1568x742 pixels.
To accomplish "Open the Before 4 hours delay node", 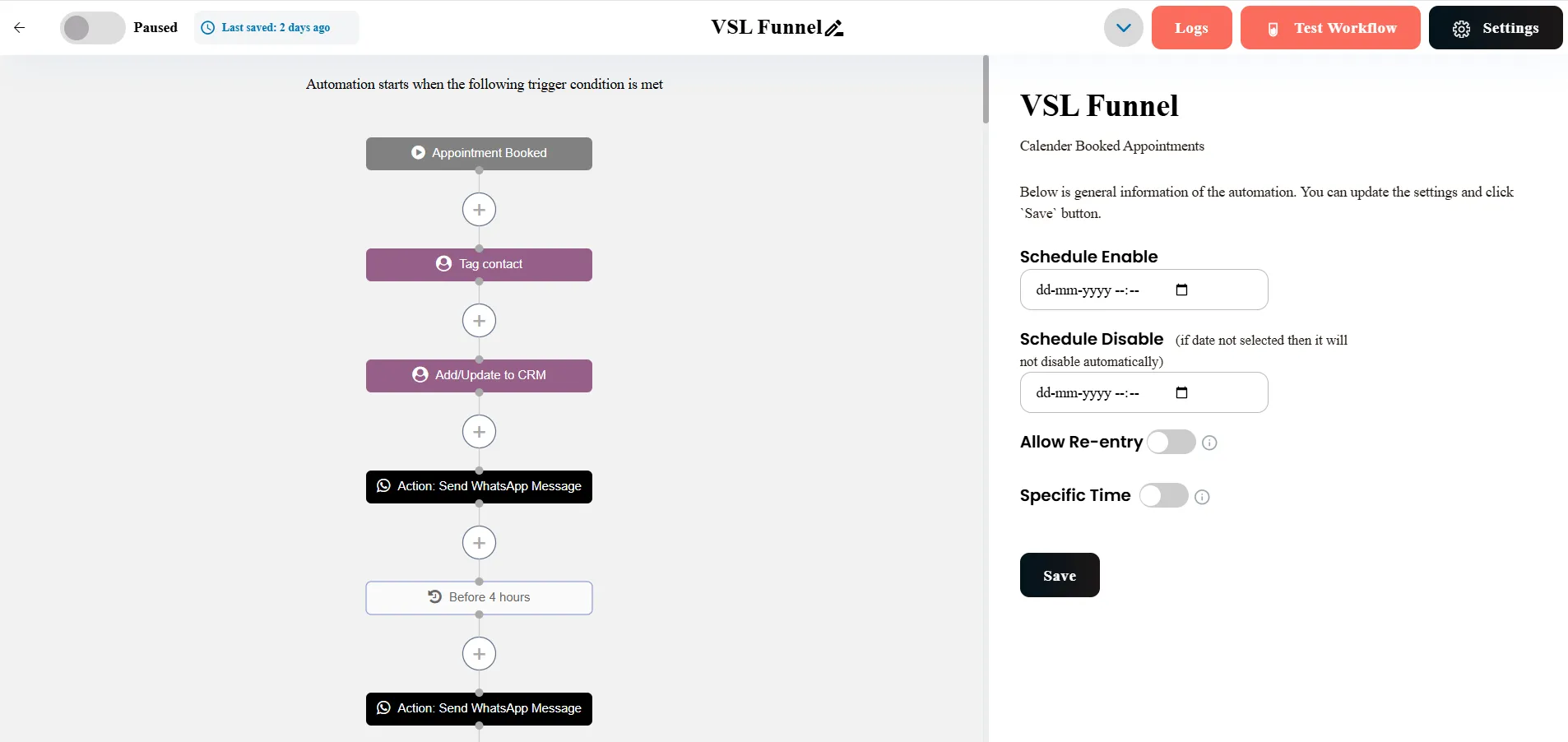I will coord(479,598).
